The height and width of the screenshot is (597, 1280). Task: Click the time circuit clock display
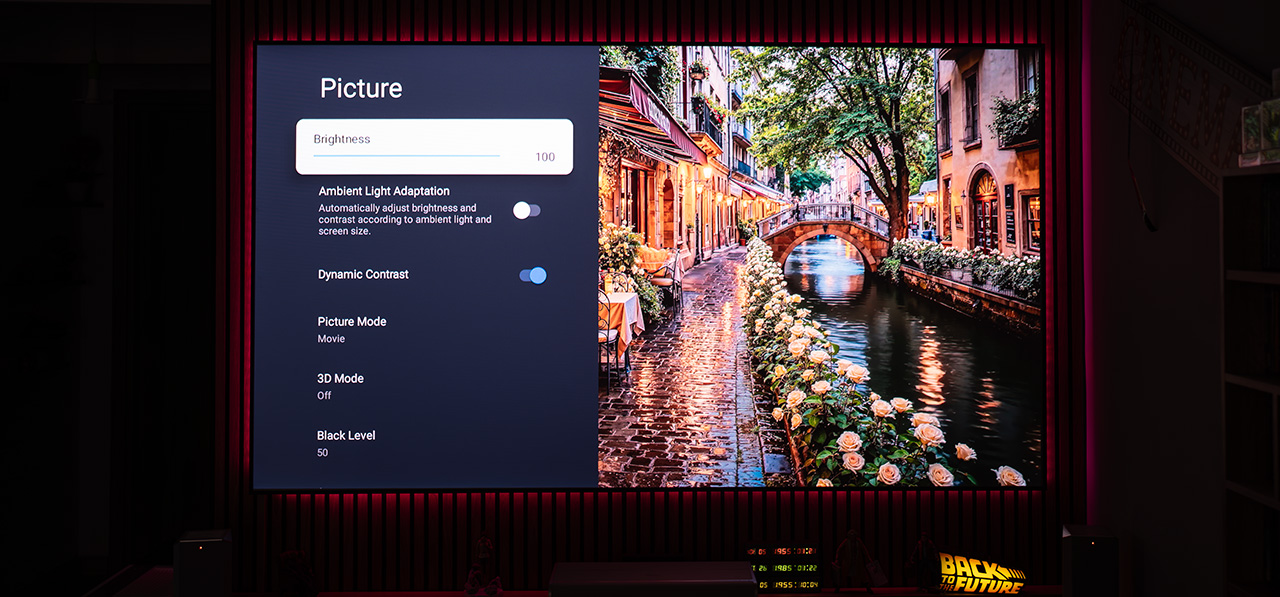pos(784,566)
